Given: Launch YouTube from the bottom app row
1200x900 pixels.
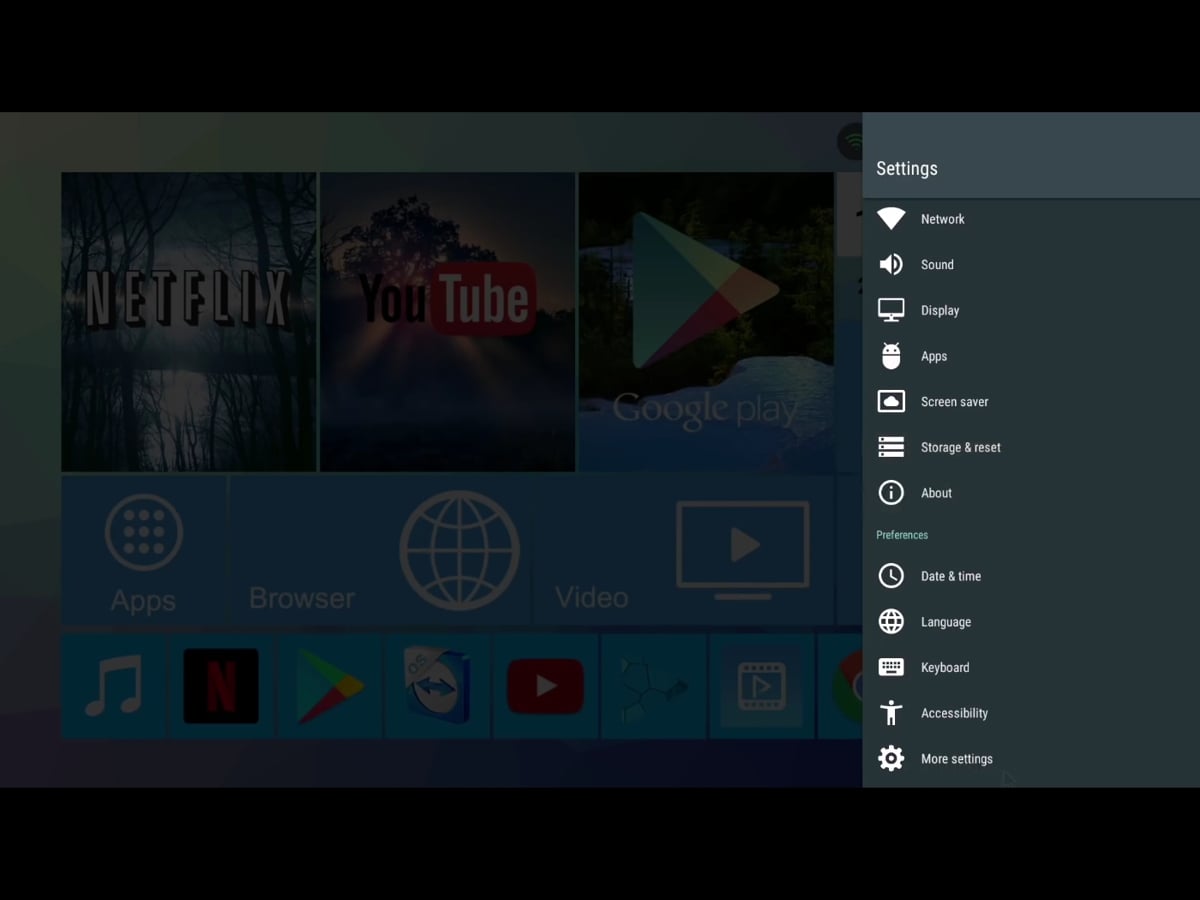Looking at the screenshot, I should (545, 686).
